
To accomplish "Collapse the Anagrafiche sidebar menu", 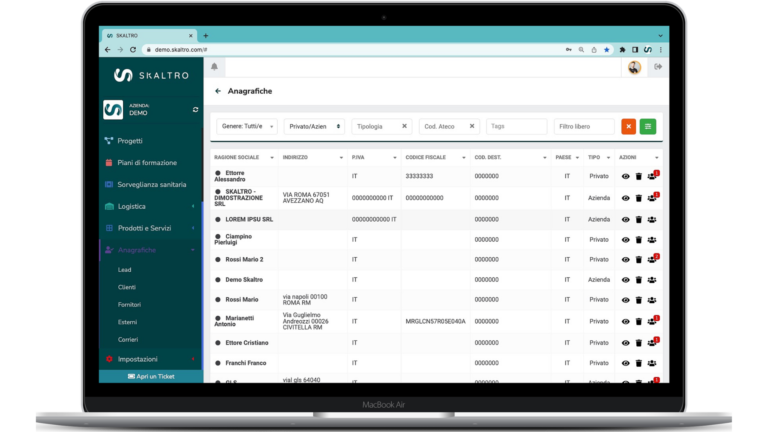I will 151,250.
